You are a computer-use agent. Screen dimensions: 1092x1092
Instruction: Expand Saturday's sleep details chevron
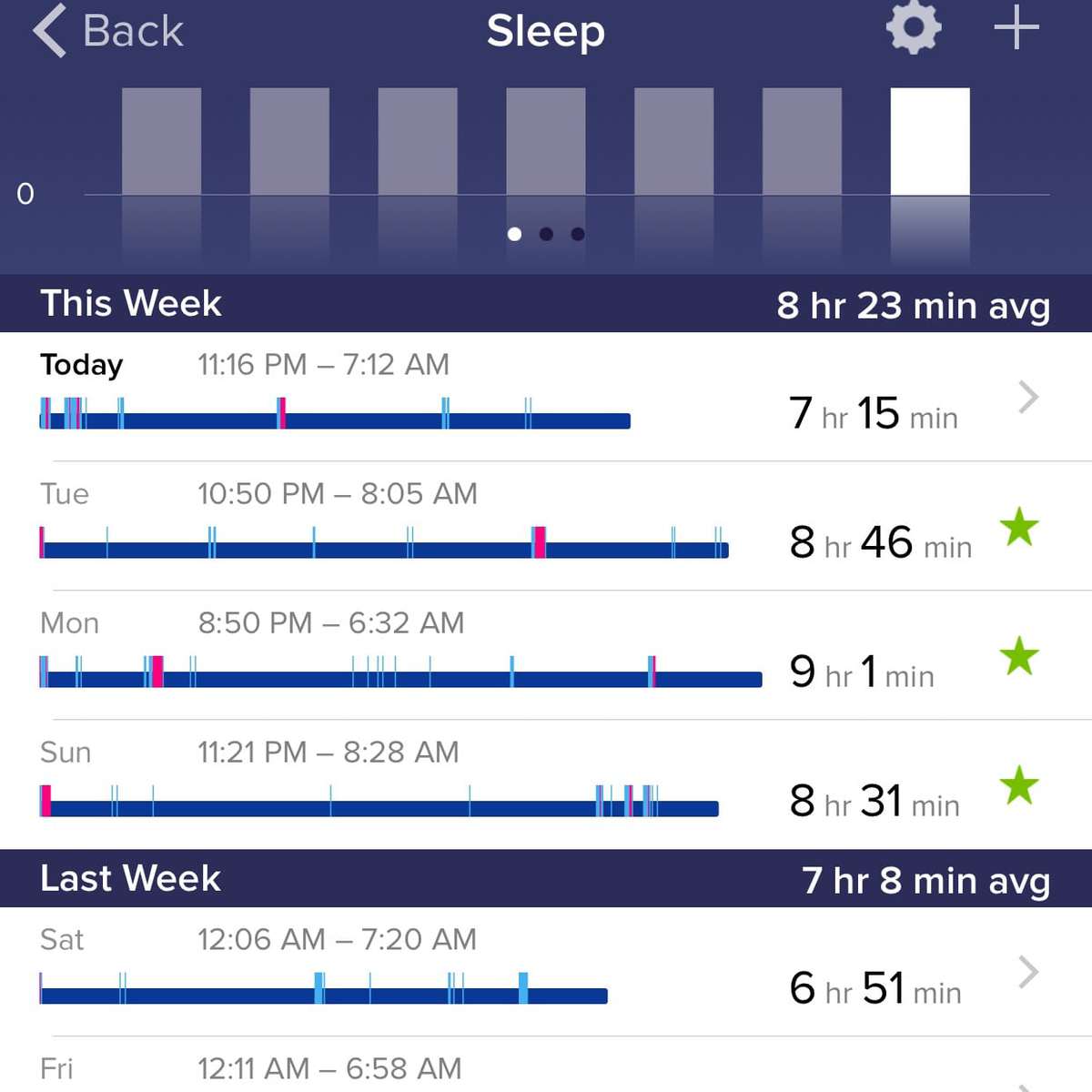(1028, 972)
